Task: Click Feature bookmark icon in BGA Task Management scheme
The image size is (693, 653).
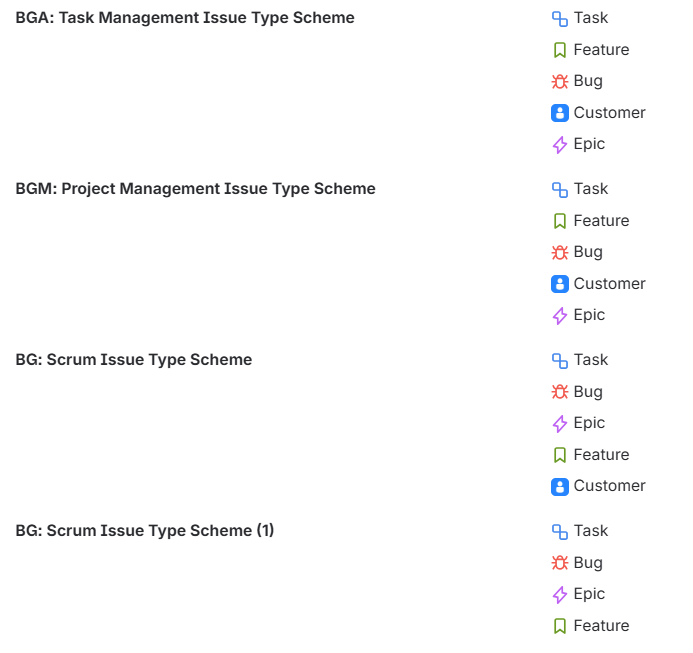Action: 560,50
